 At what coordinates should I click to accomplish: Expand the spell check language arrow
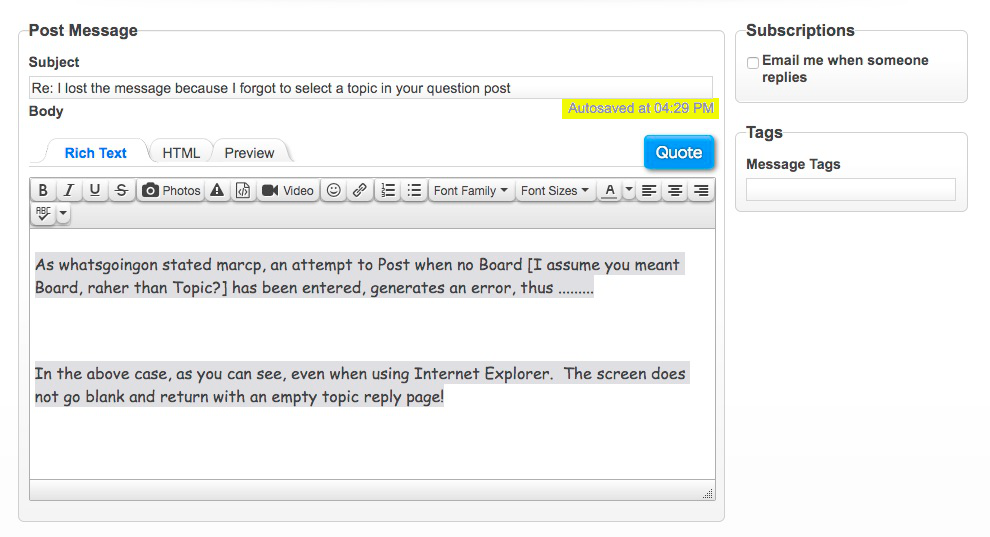tap(63, 213)
